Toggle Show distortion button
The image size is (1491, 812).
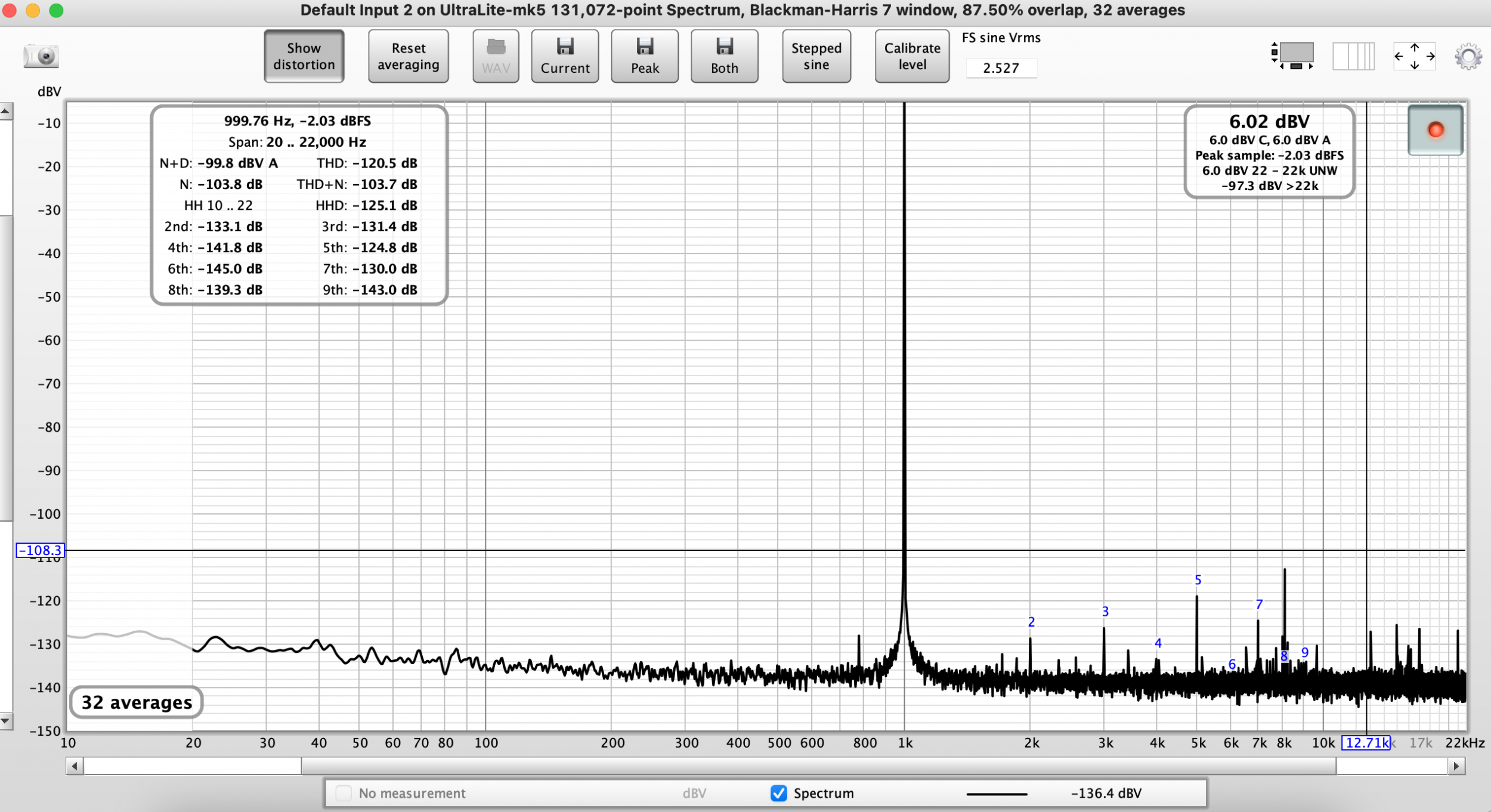click(x=304, y=56)
